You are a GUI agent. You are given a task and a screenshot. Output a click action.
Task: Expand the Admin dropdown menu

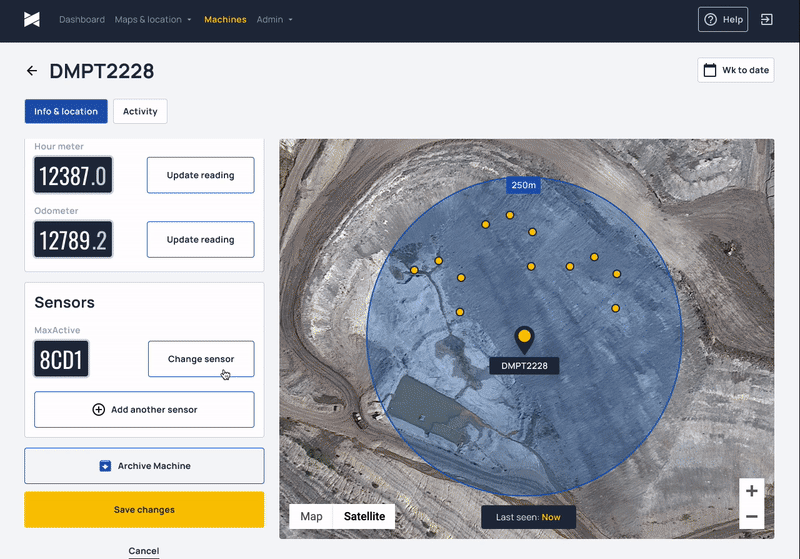pos(274,19)
